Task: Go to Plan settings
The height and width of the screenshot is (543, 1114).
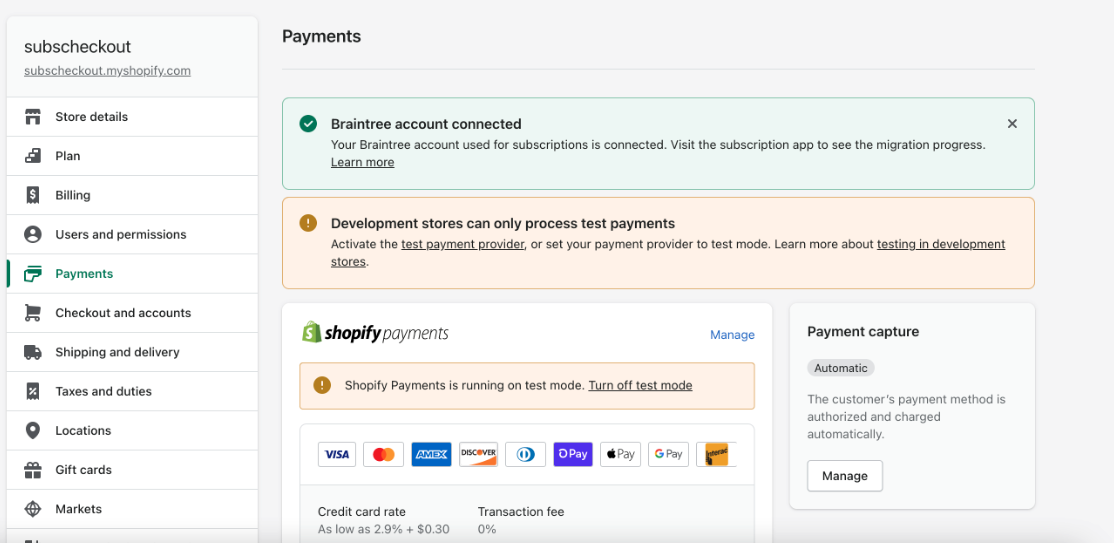Action: pyautogui.click(x=132, y=156)
